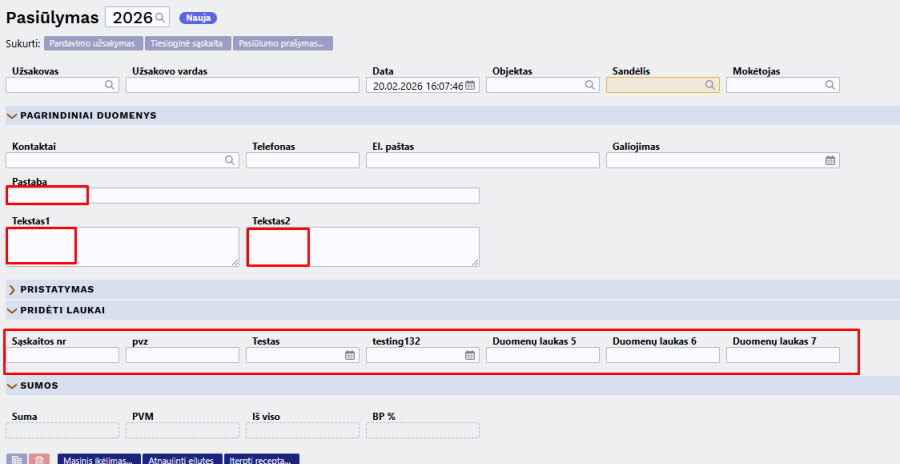Click the red delete trash icon
Screen dimensions: 900x464
point(39,460)
